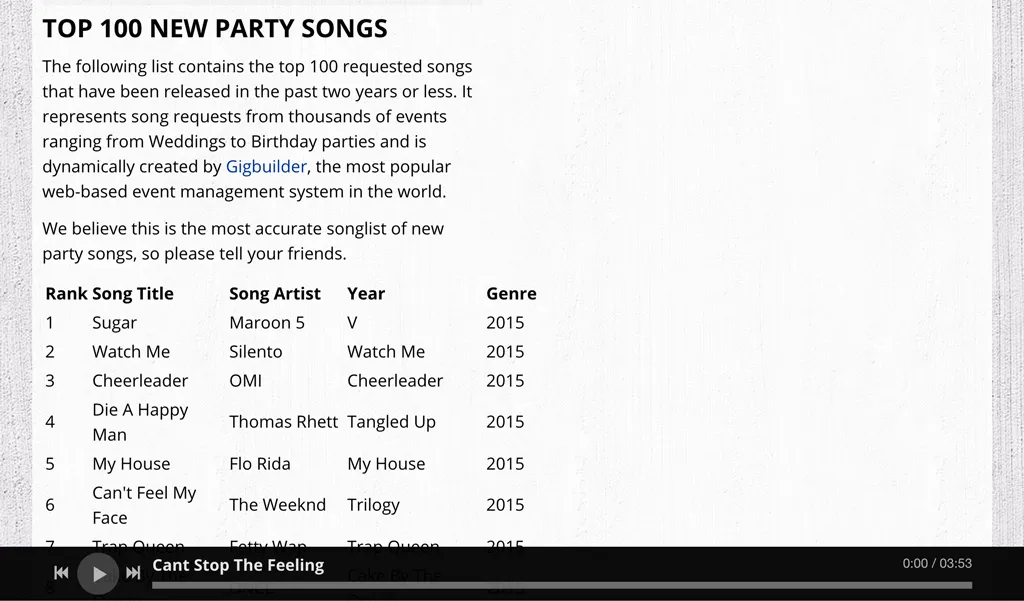Select the Sugar song title cell
This screenshot has height=601, width=1024.
114,323
